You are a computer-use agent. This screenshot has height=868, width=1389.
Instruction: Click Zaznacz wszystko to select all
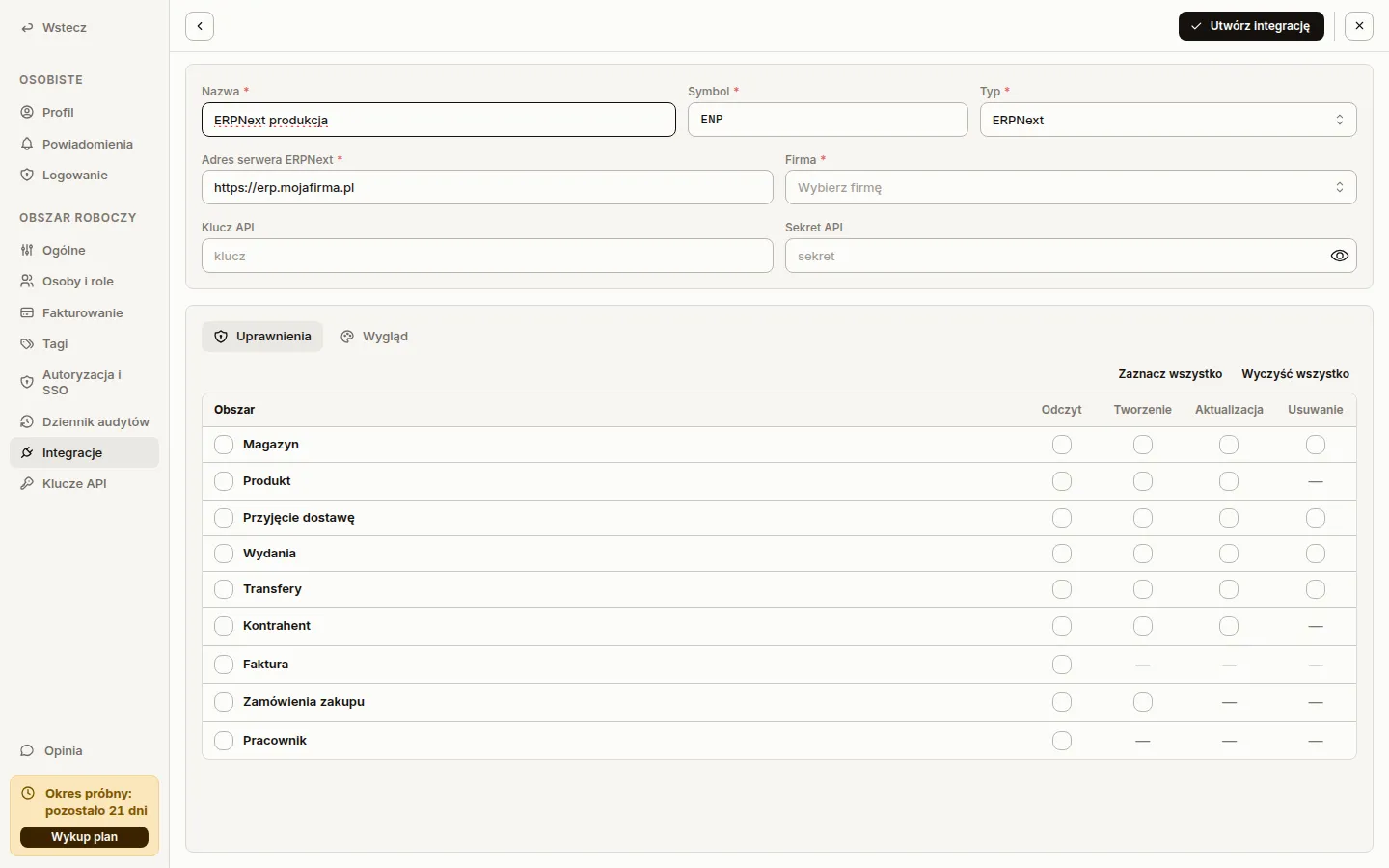[1170, 374]
